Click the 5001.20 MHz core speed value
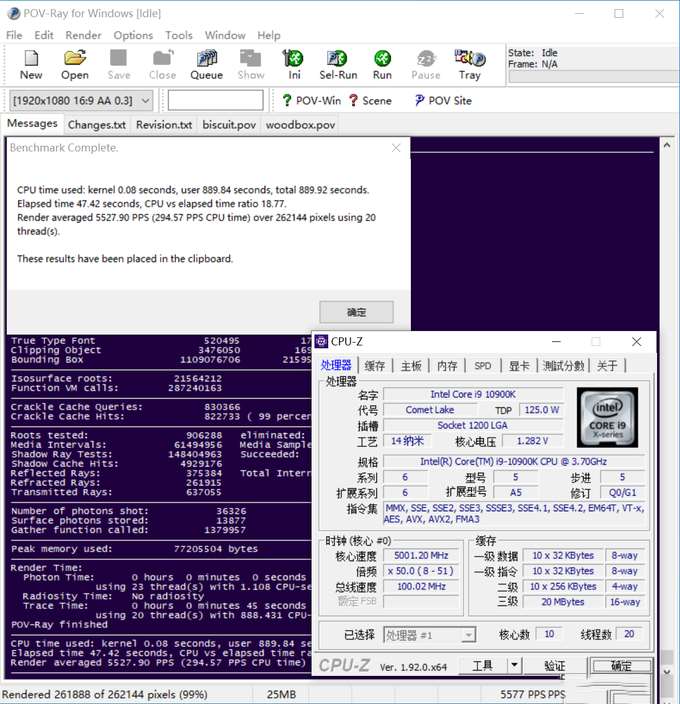The image size is (680, 704). pyautogui.click(x=421, y=556)
